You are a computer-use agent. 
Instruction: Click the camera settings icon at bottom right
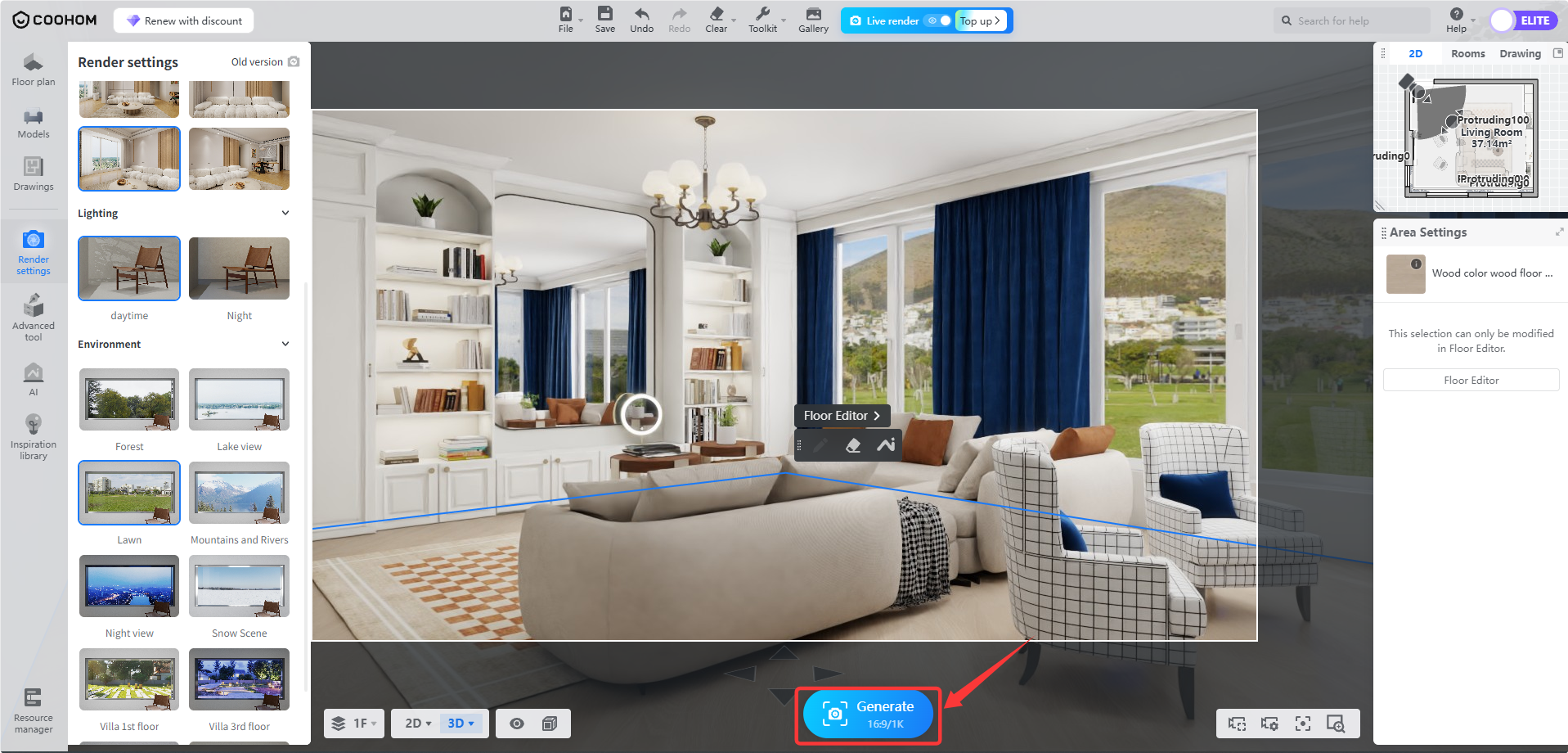point(1269,724)
